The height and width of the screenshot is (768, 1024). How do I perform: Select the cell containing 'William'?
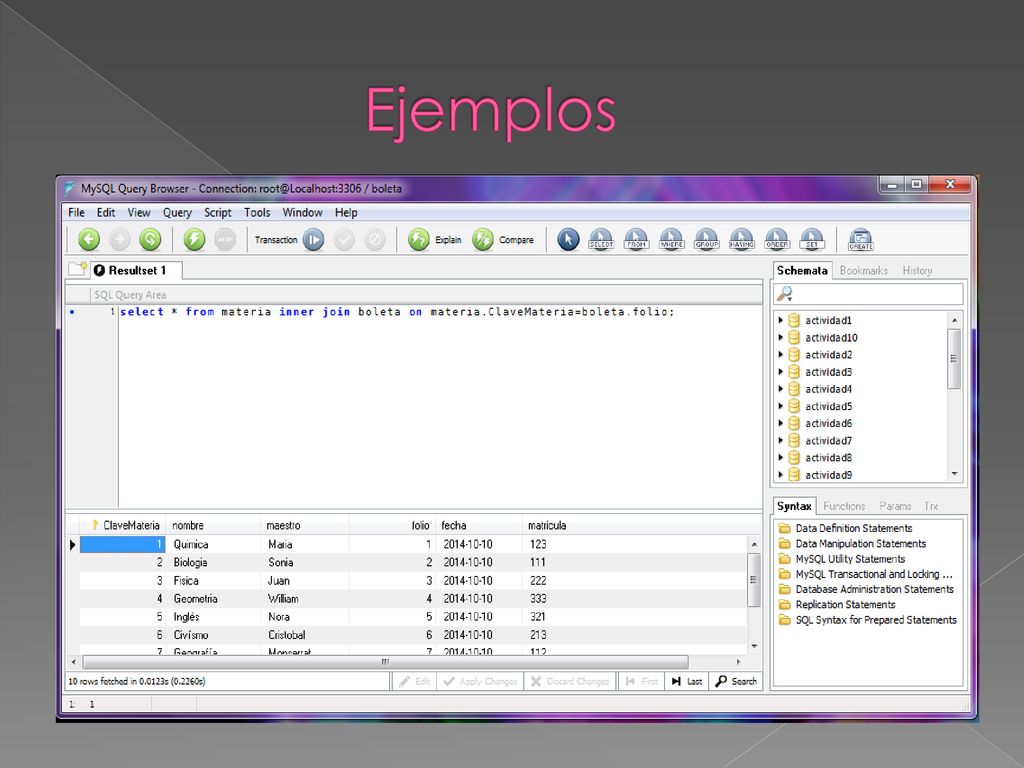coord(305,598)
